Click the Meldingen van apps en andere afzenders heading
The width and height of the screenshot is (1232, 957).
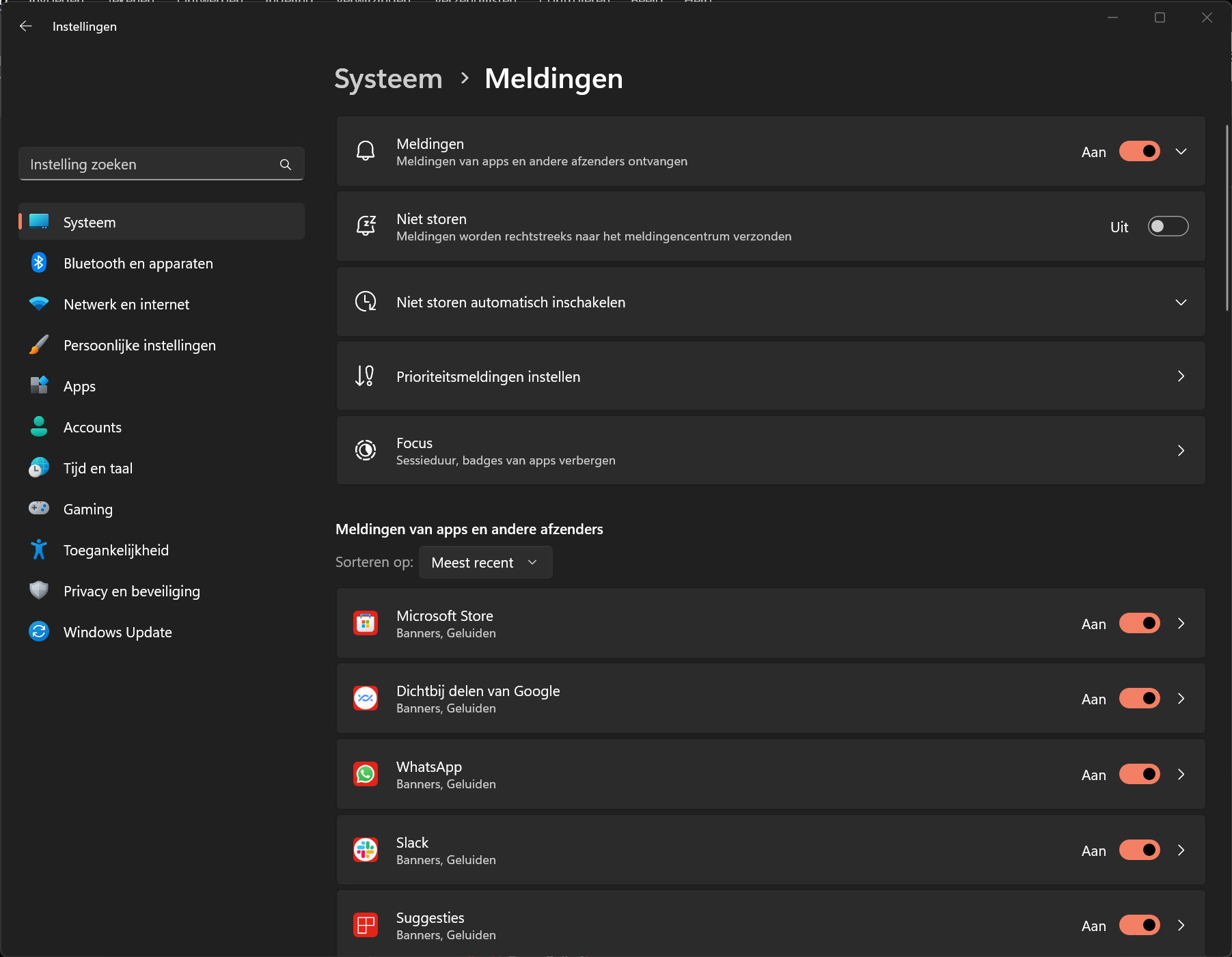coord(469,529)
